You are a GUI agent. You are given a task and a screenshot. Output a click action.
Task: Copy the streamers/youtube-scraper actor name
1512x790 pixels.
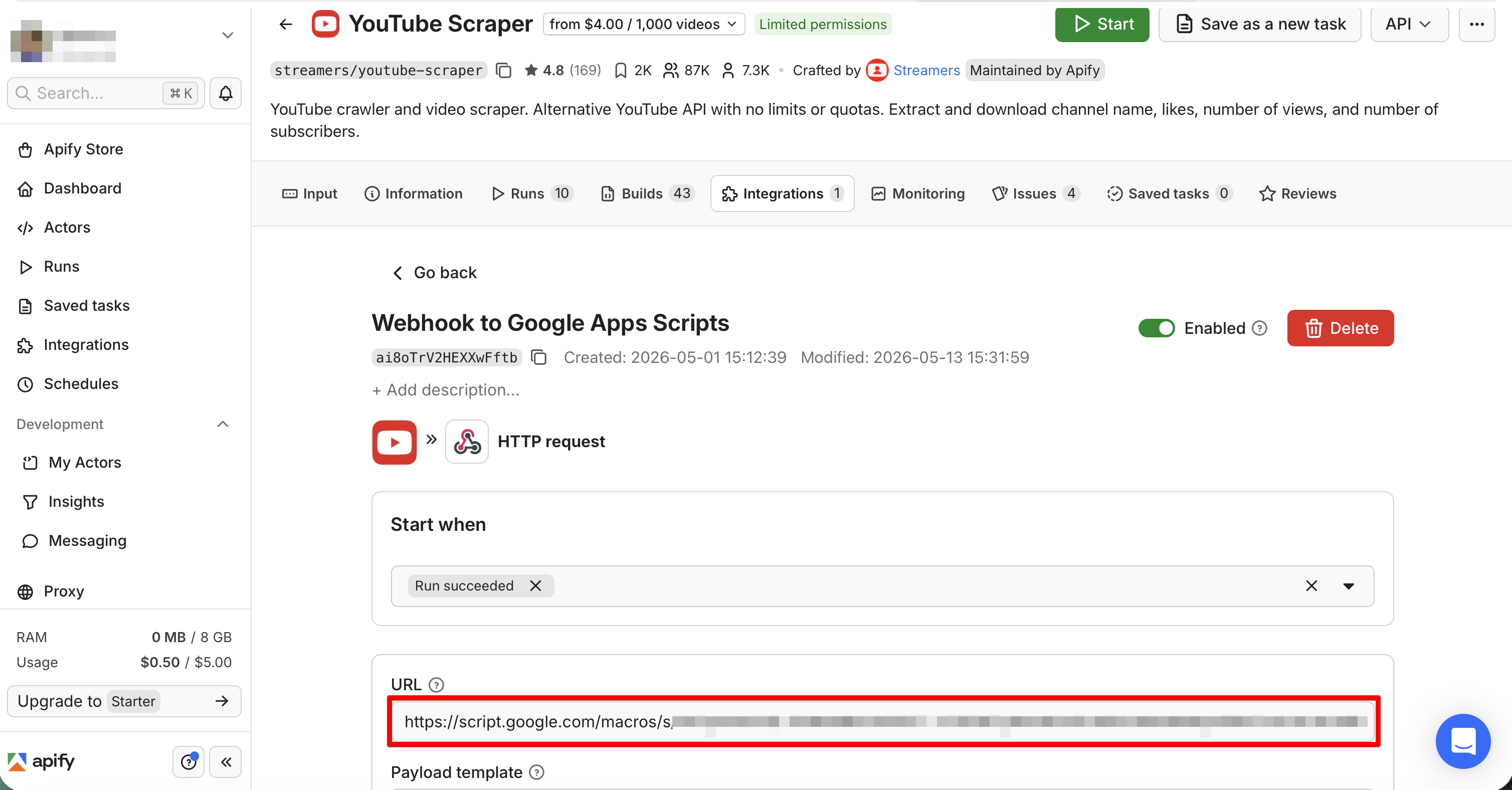(504, 71)
